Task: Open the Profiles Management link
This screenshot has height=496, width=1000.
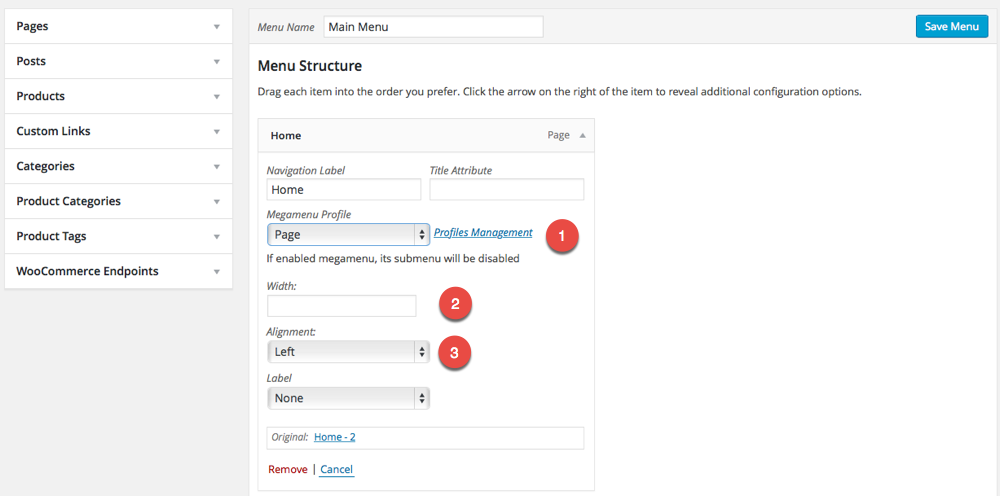Action: click(x=483, y=233)
